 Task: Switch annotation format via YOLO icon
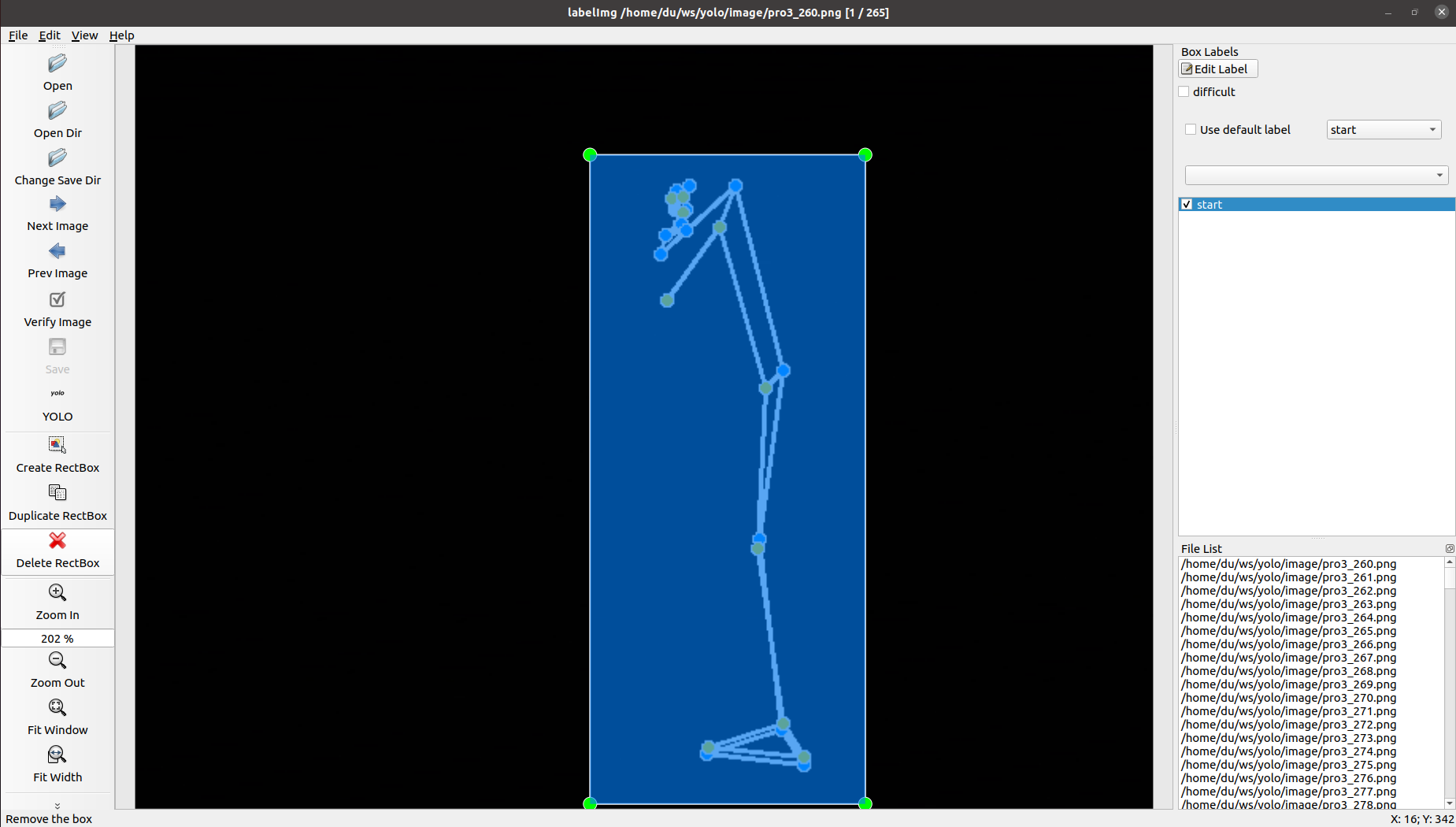coord(57,393)
